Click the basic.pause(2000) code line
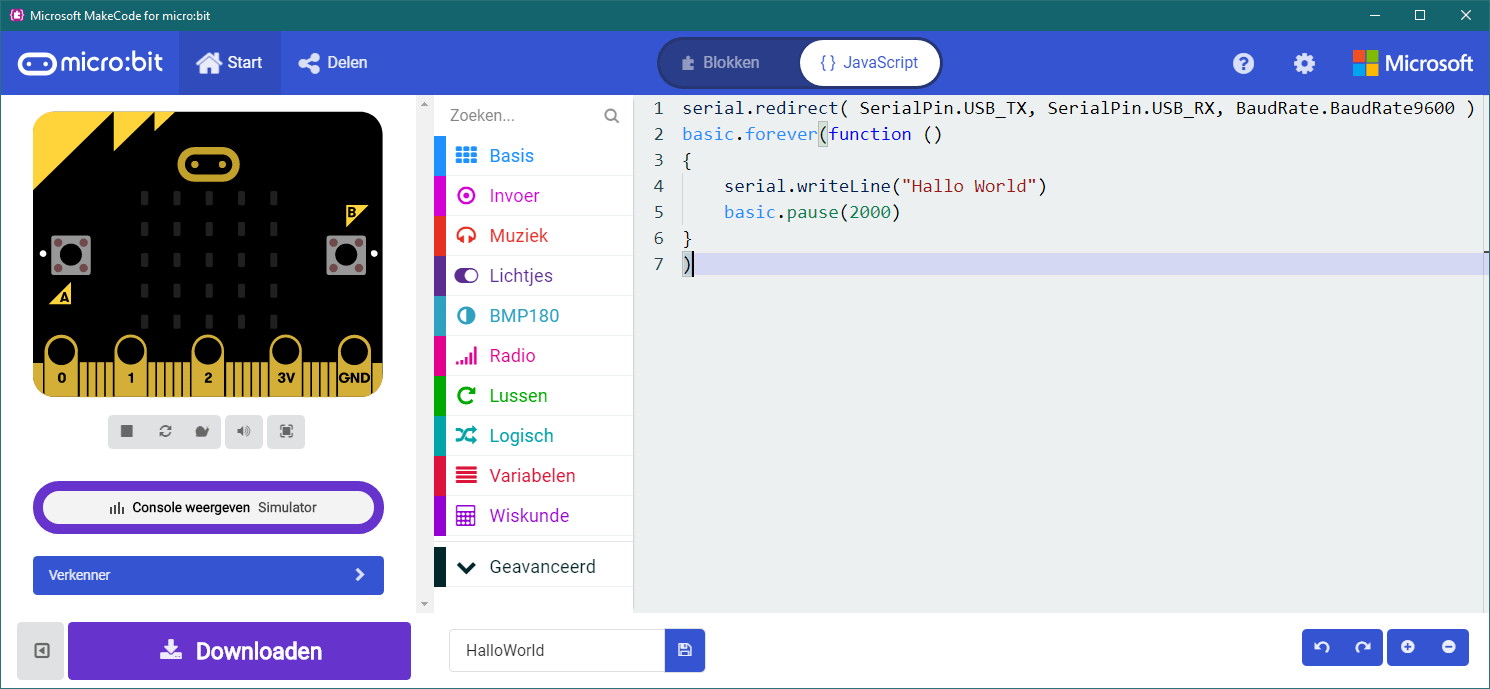Viewport: 1490px width, 689px height. click(812, 212)
